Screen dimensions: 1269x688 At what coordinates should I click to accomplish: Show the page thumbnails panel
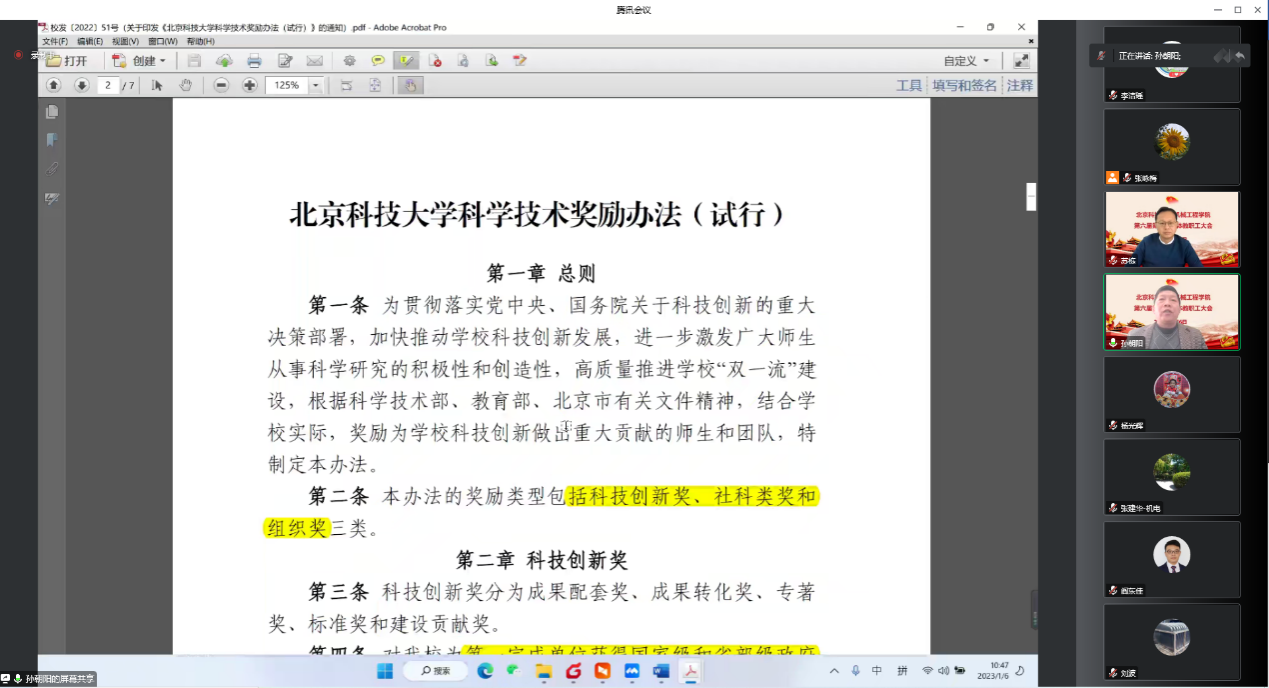[x=52, y=112]
